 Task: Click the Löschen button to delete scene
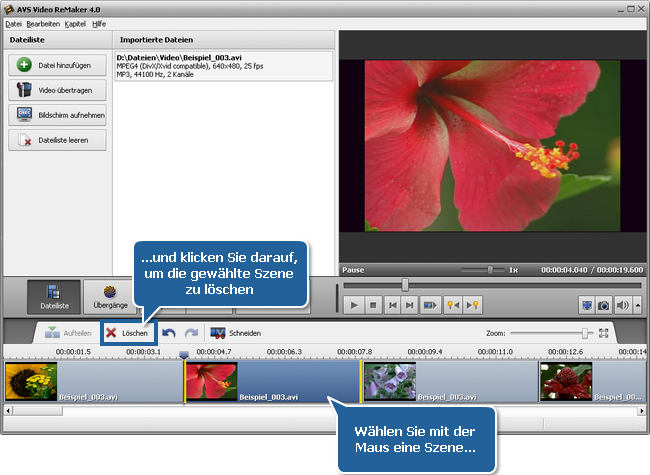[x=128, y=333]
